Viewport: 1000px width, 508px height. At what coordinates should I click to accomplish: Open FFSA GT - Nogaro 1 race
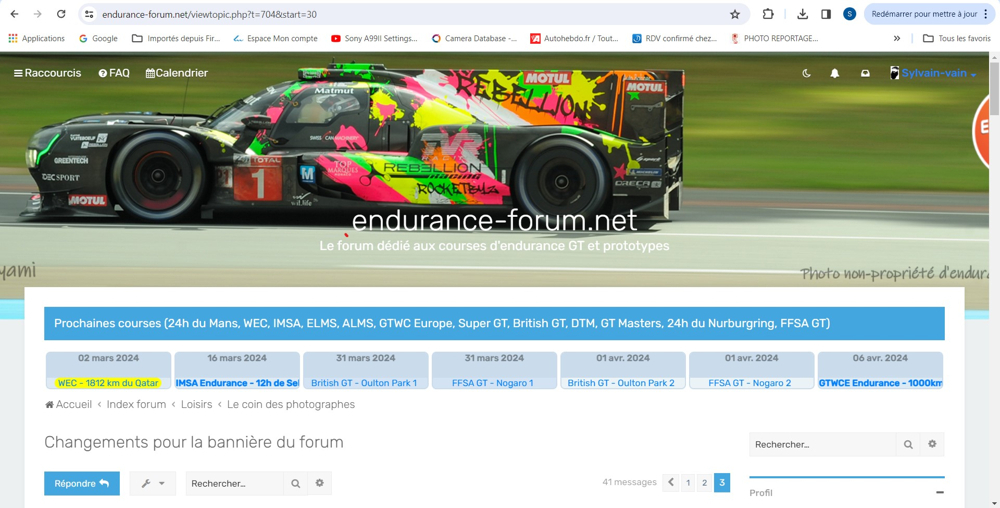(x=493, y=383)
